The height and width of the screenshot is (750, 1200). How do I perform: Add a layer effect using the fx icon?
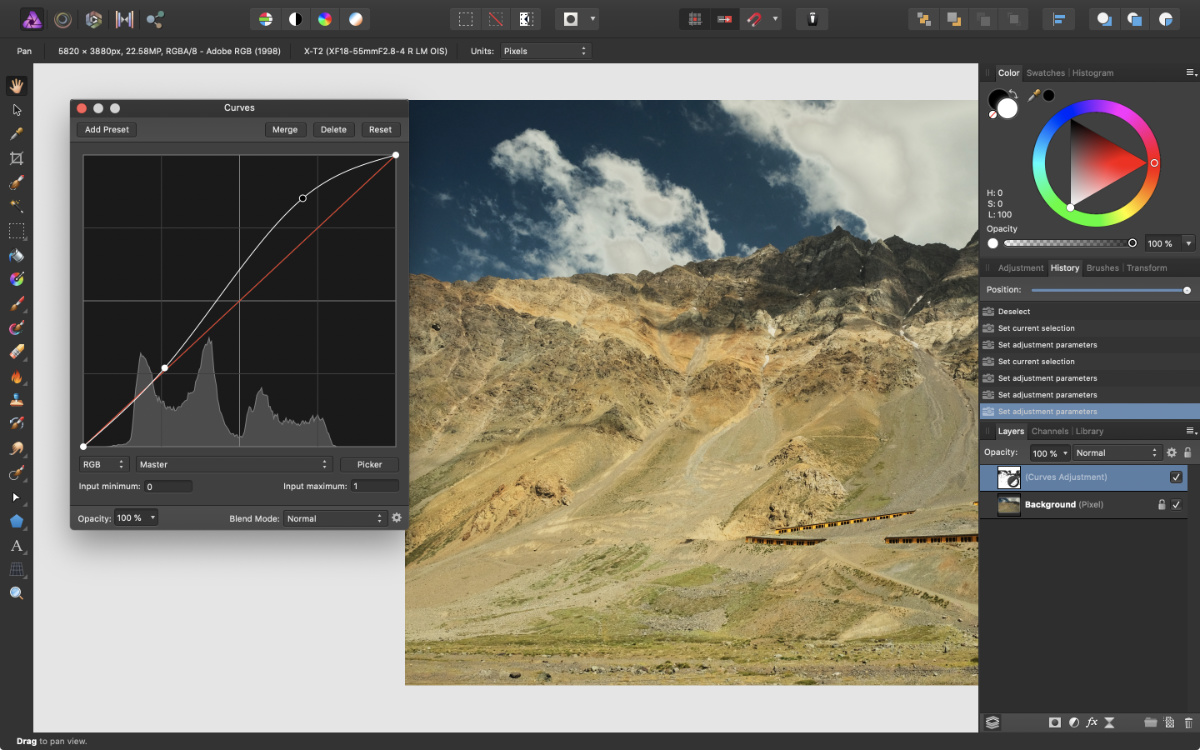[1092, 722]
